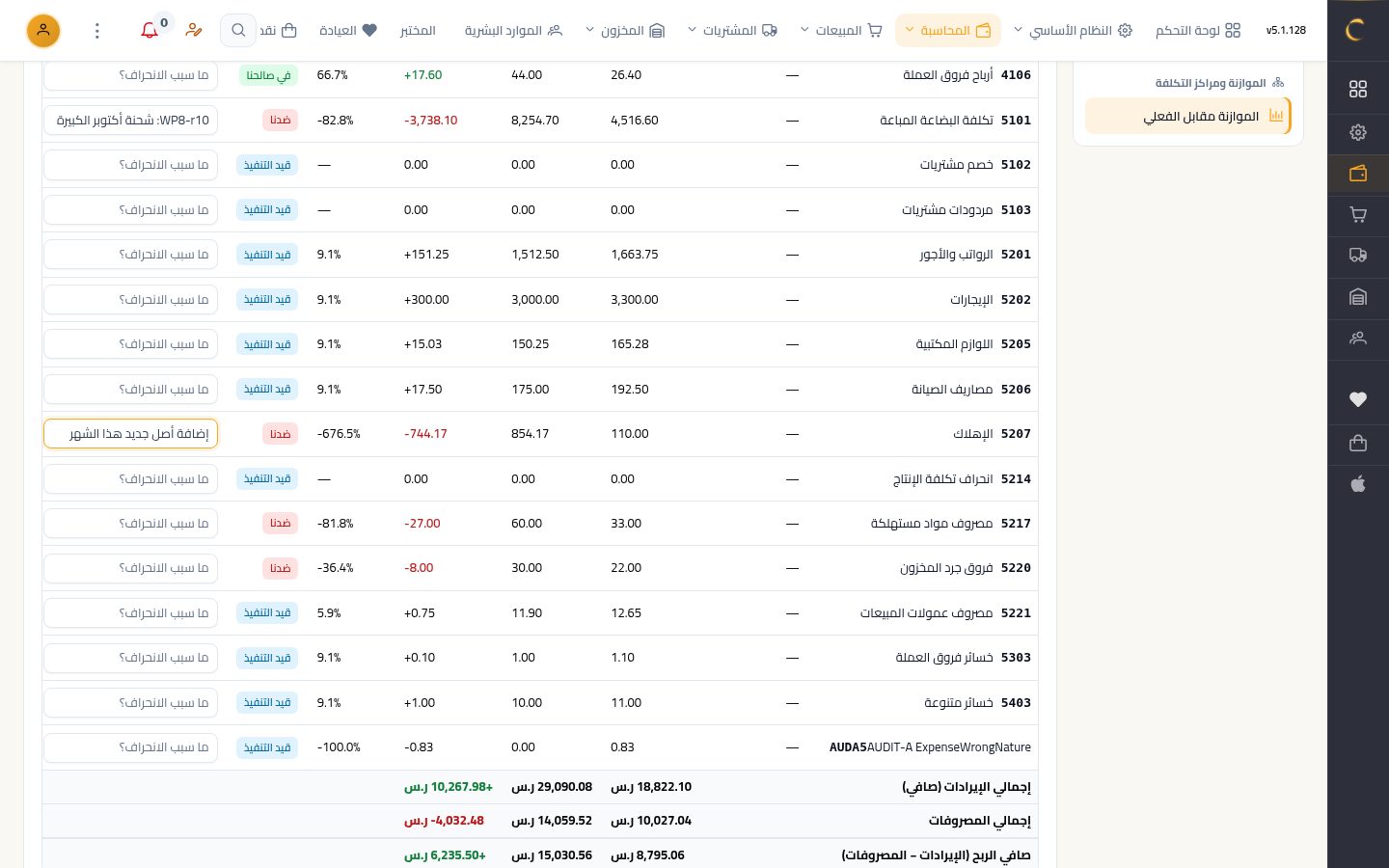
Task: Click the settings gear icon in the sidebar
Action: tap(1358, 132)
